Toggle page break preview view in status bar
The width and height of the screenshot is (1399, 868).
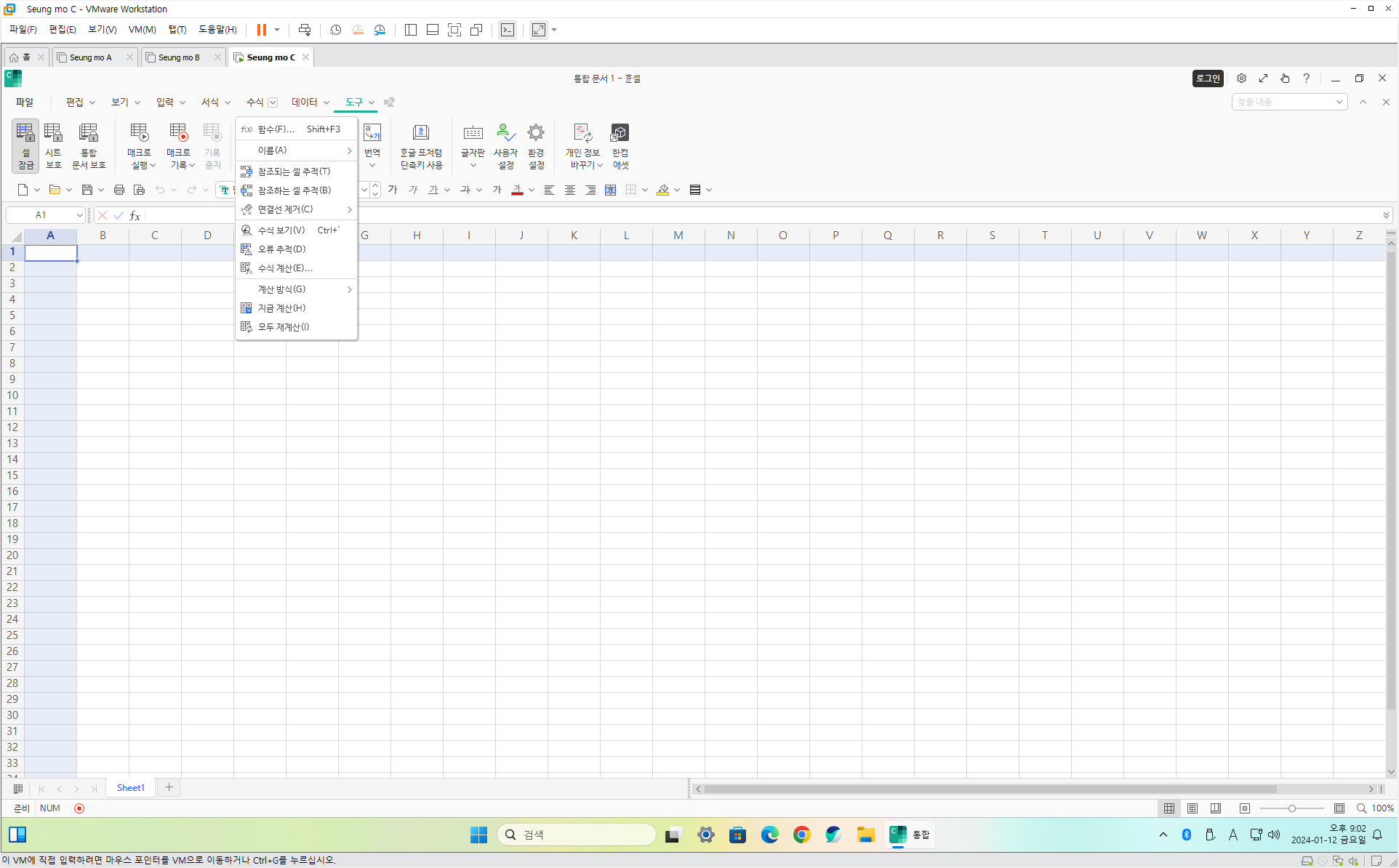click(x=1216, y=808)
